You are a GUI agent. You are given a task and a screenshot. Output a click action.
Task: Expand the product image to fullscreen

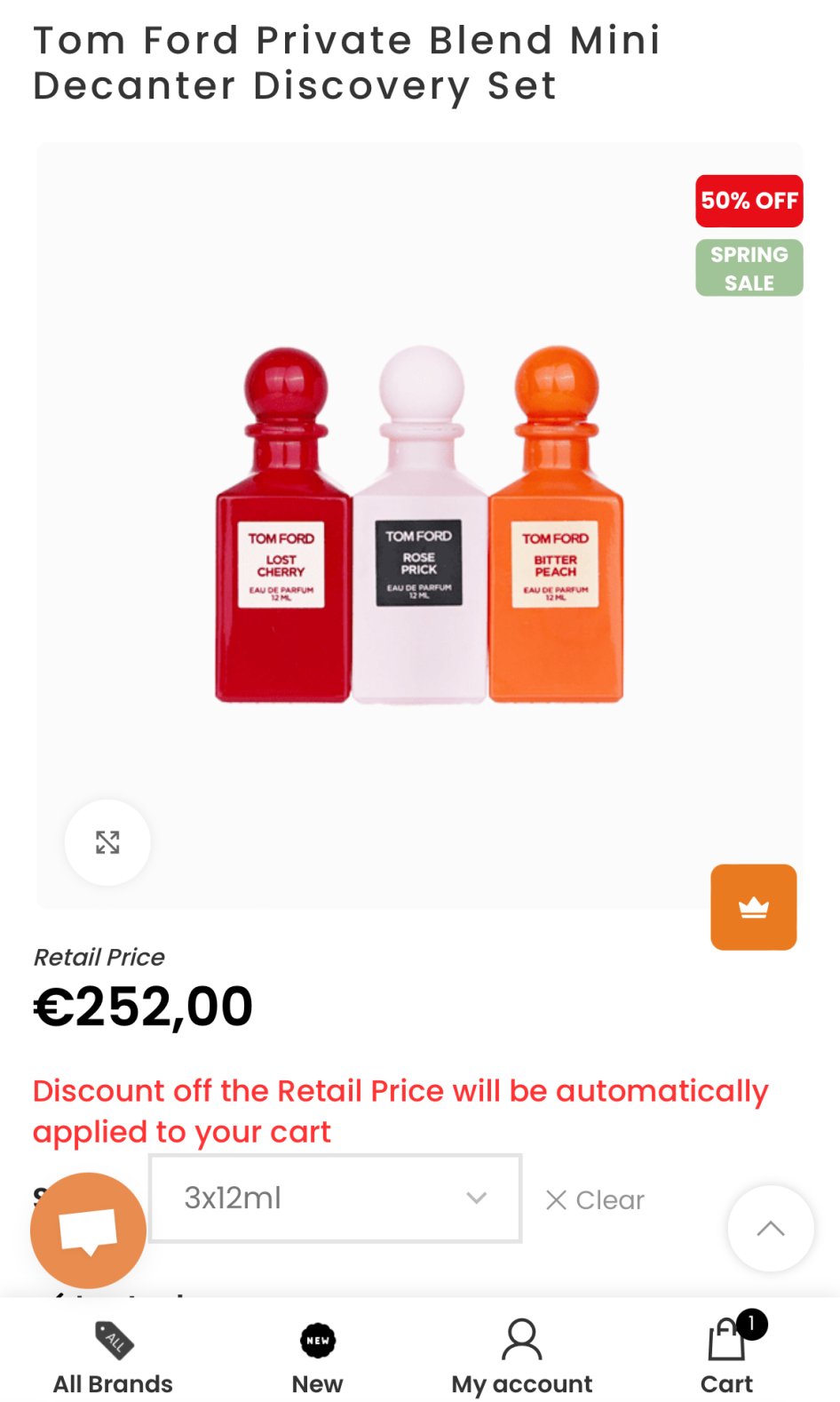(107, 841)
